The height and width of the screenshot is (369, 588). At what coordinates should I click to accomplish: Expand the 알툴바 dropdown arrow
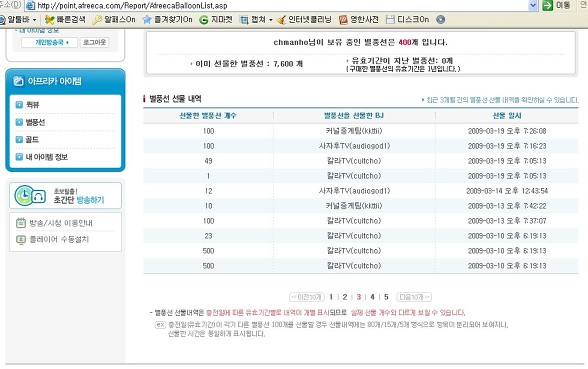pos(34,20)
